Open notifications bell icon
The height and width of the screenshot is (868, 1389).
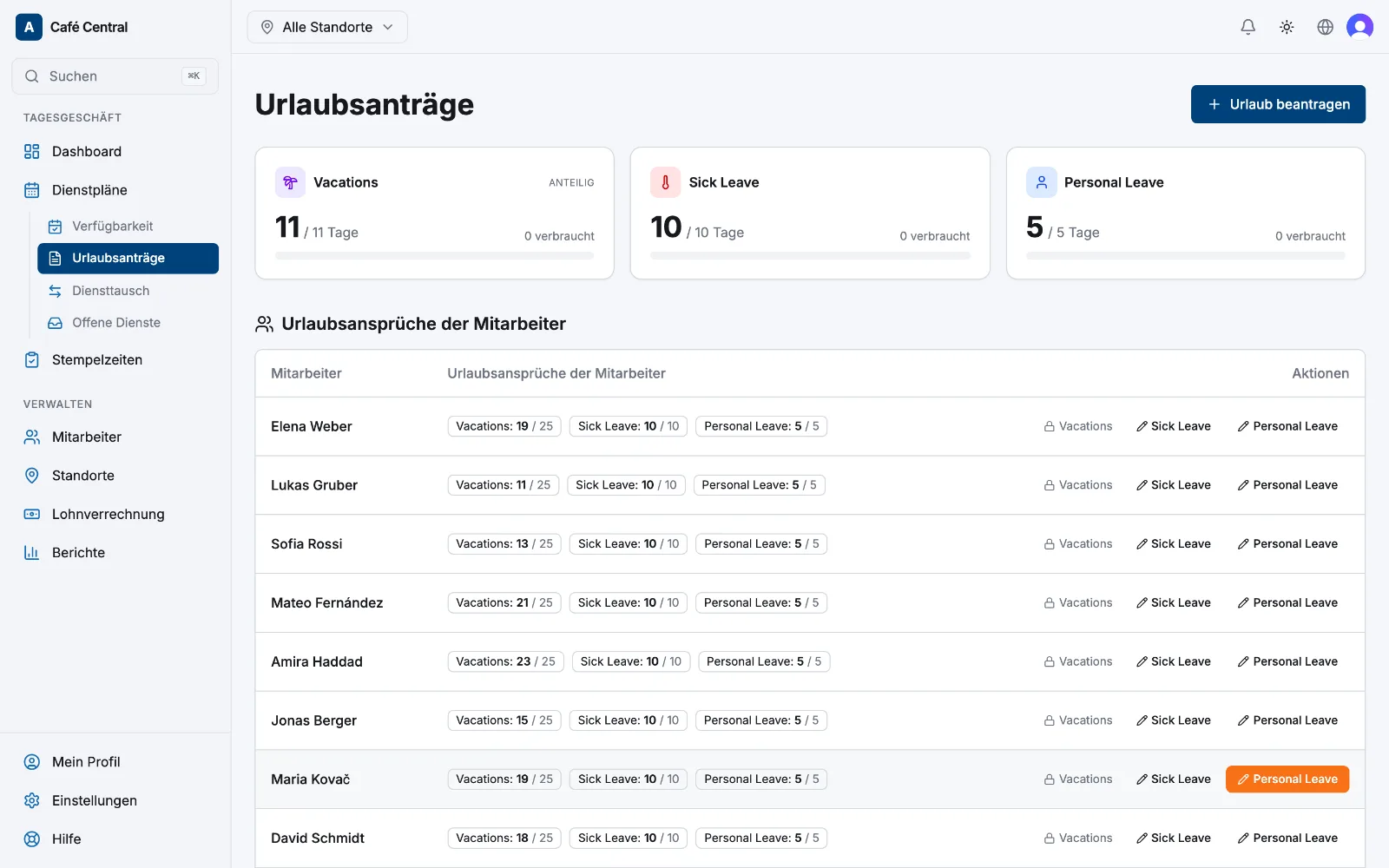1247,27
